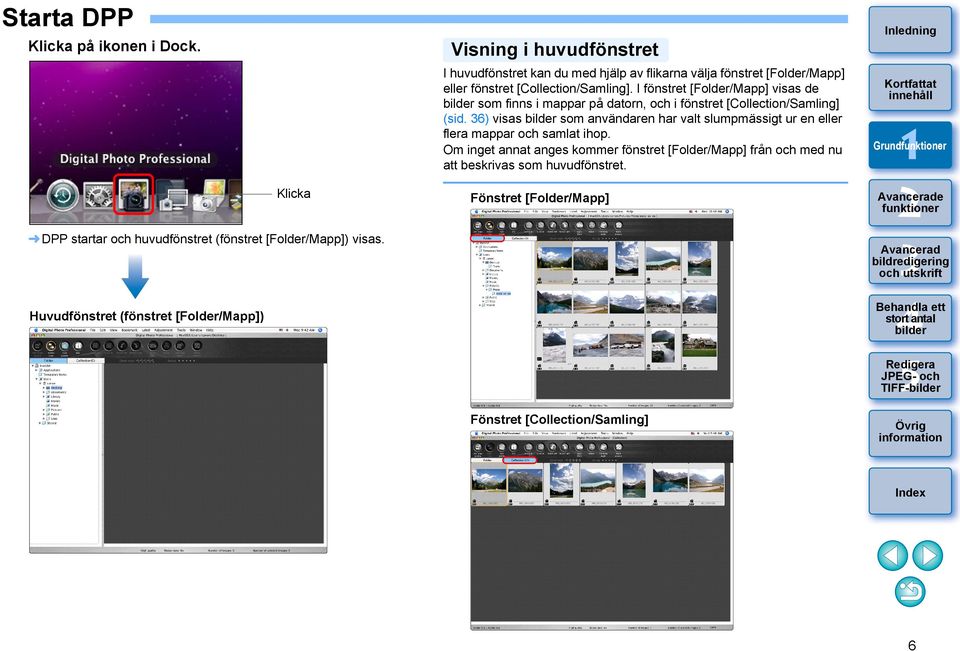
Task: Go to Avancerade funktioner chapter
Action: tap(910, 203)
